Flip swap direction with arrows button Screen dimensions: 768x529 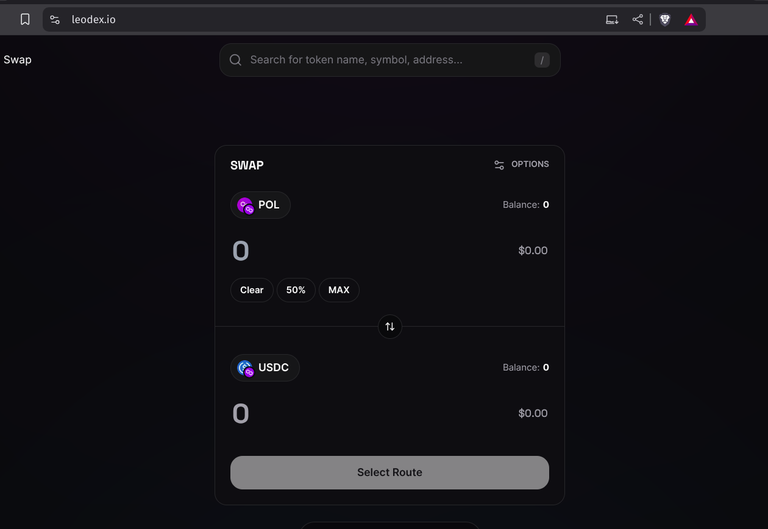coord(390,327)
